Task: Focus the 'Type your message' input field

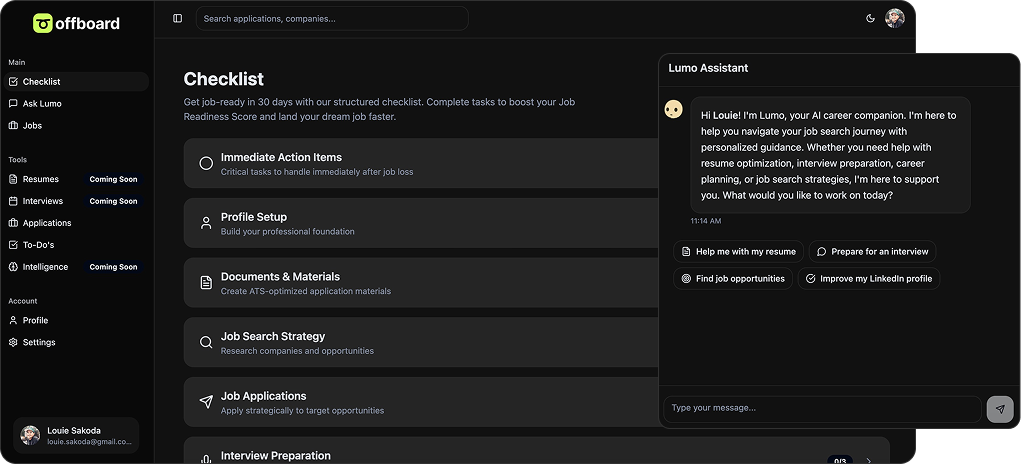Action: click(x=820, y=408)
